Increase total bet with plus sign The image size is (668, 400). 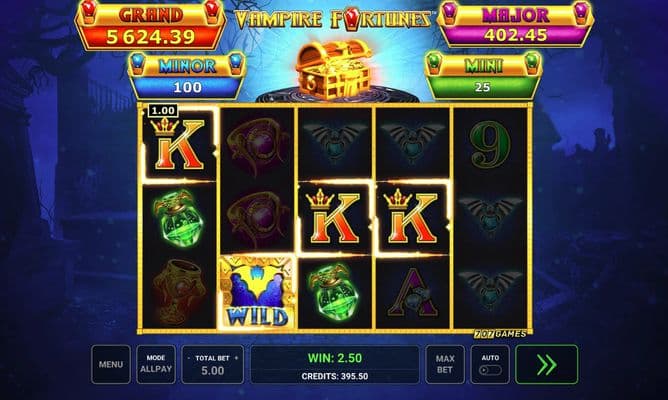tap(236, 358)
